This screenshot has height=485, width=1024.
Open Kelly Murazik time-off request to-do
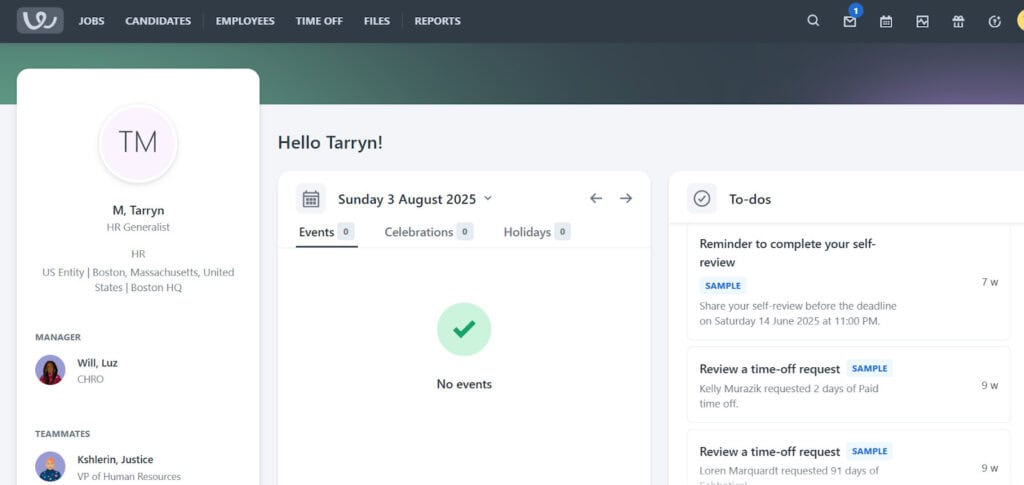(x=848, y=385)
